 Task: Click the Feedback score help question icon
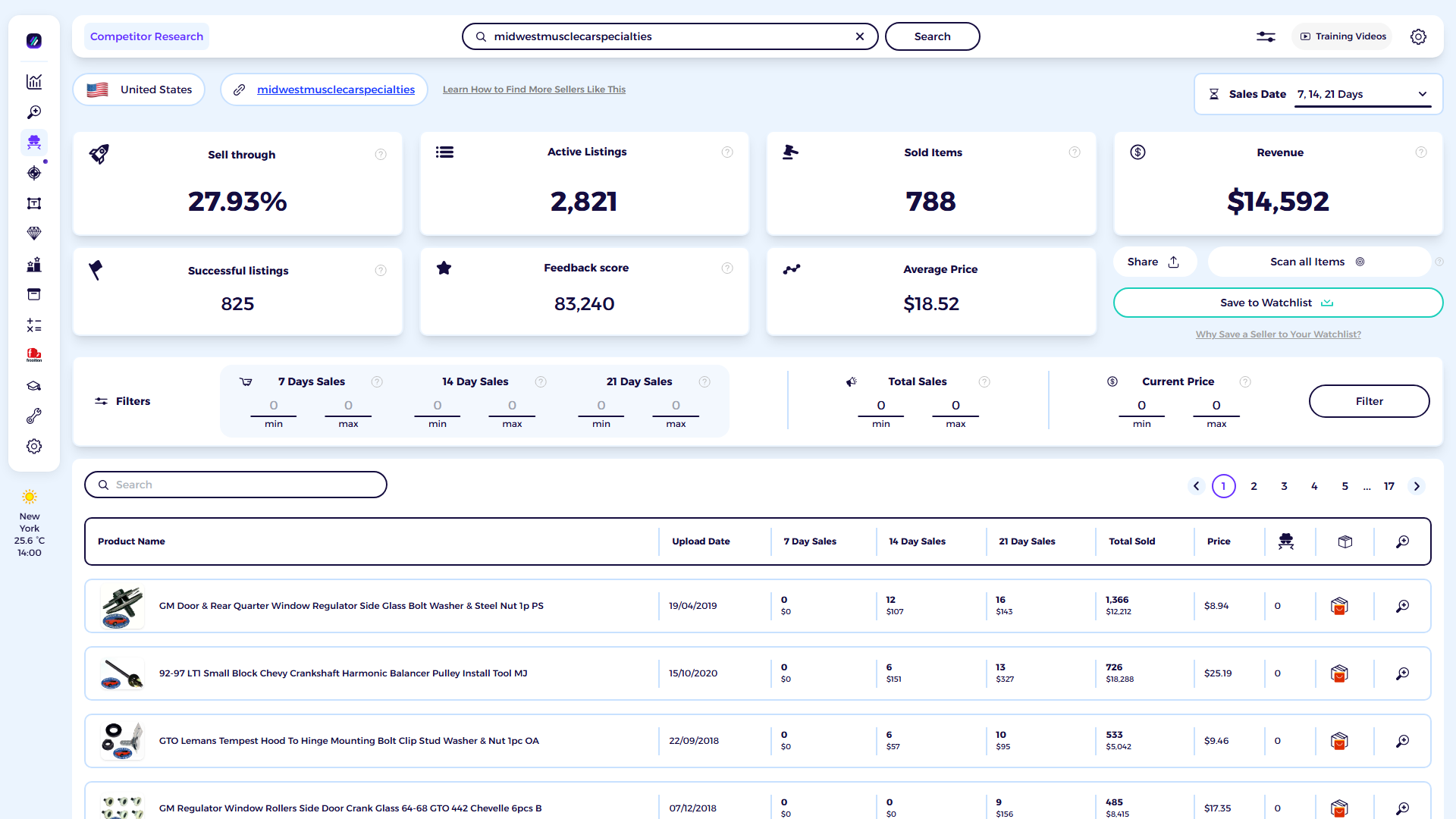tap(727, 268)
